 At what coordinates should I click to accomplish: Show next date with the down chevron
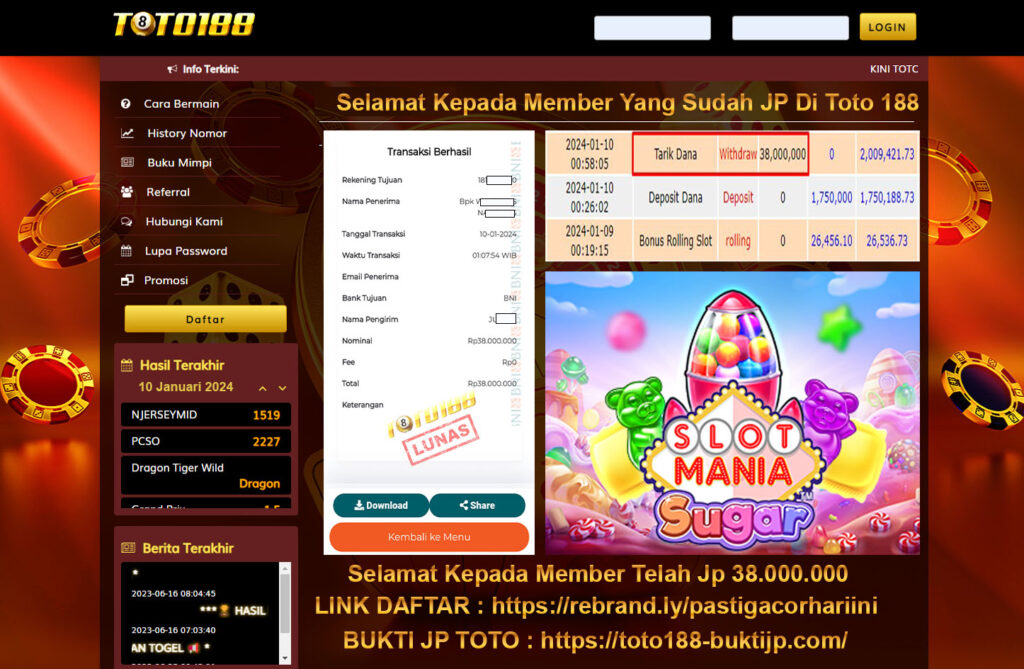[x=282, y=388]
